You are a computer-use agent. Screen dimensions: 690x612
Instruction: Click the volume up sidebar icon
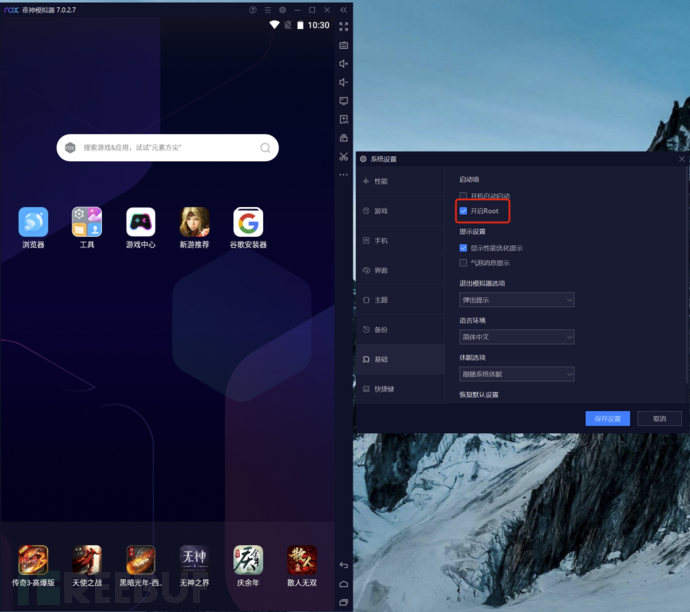(344, 64)
